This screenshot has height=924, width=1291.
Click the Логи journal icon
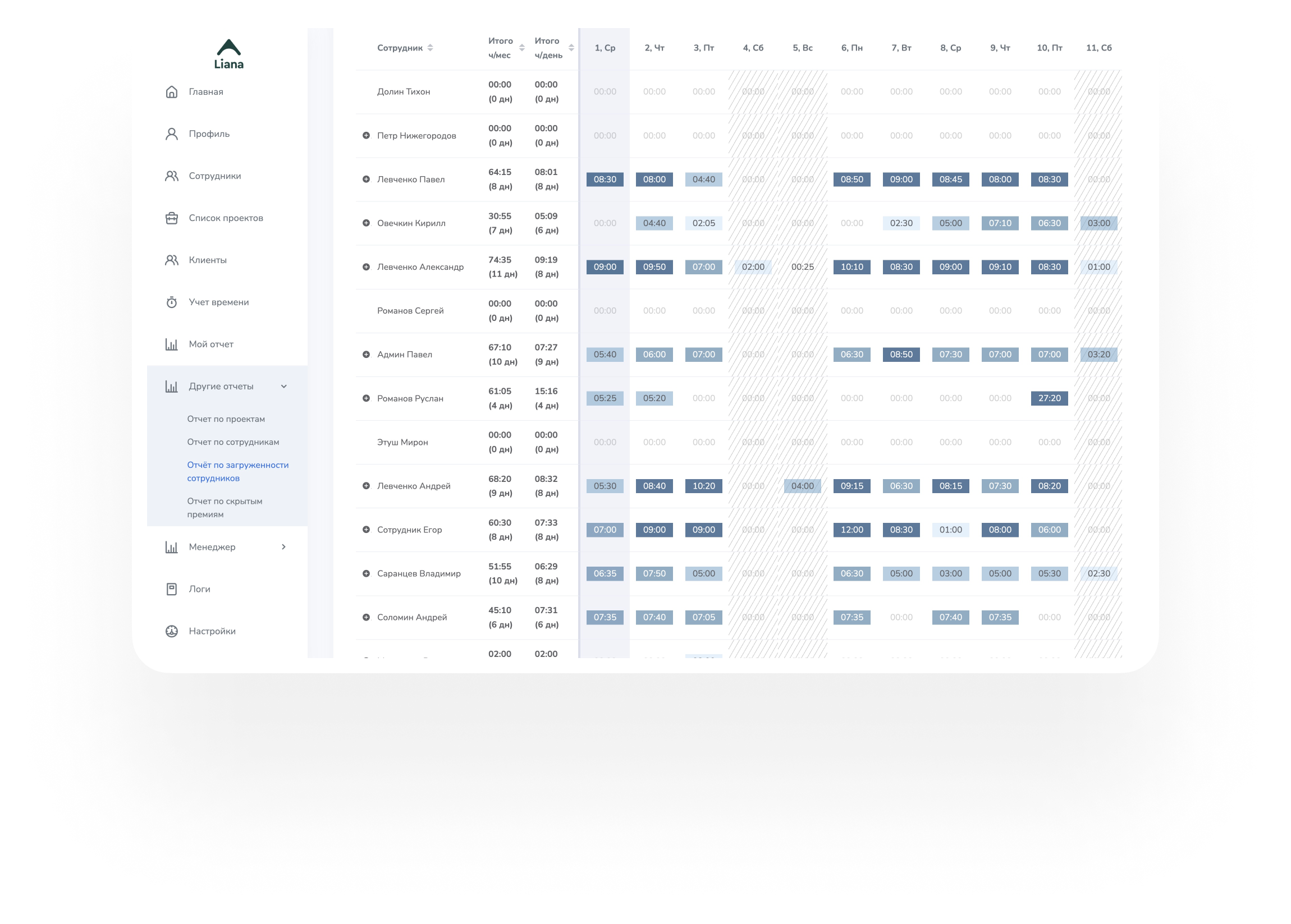tap(171, 589)
